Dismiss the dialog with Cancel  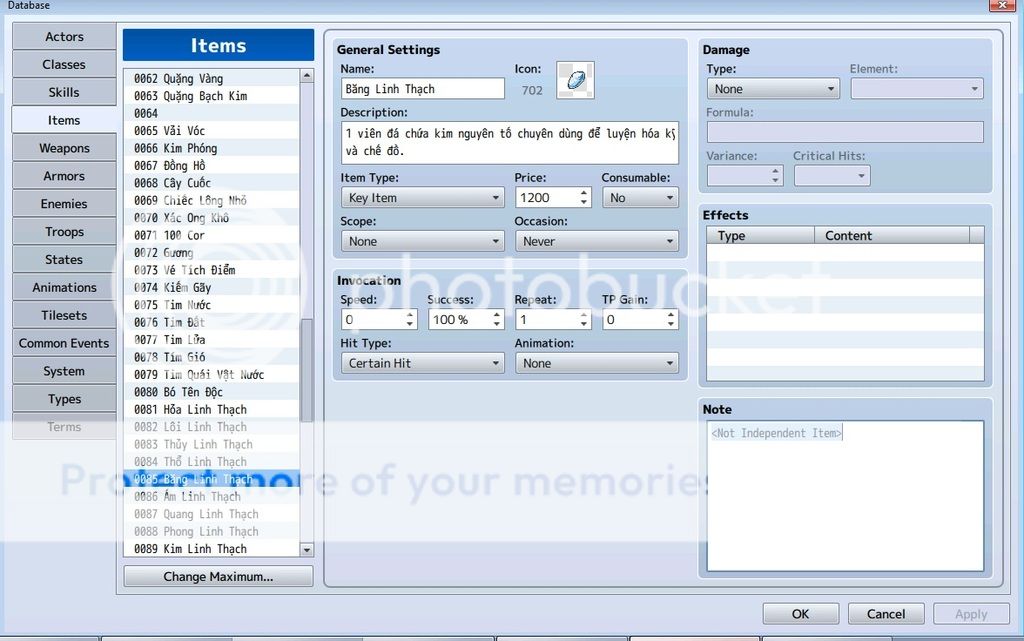(886, 613)
